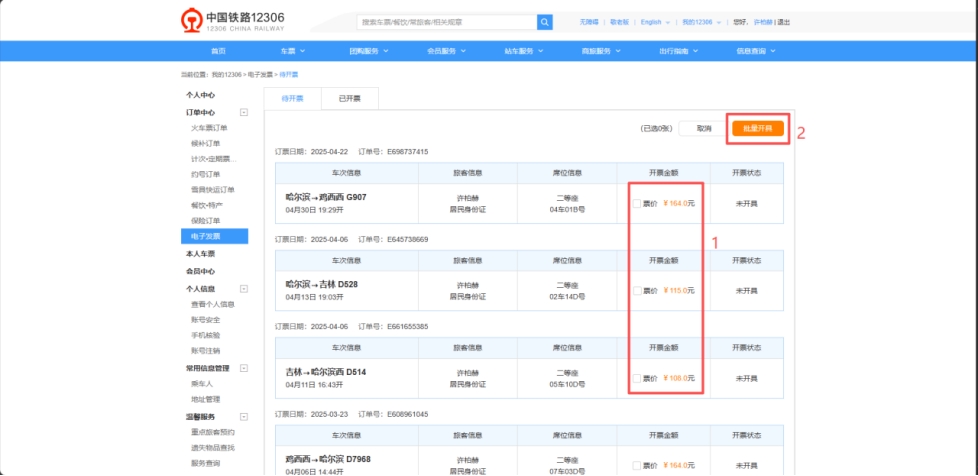
Task: Click the username link after 您好
Action: [763, 22]
